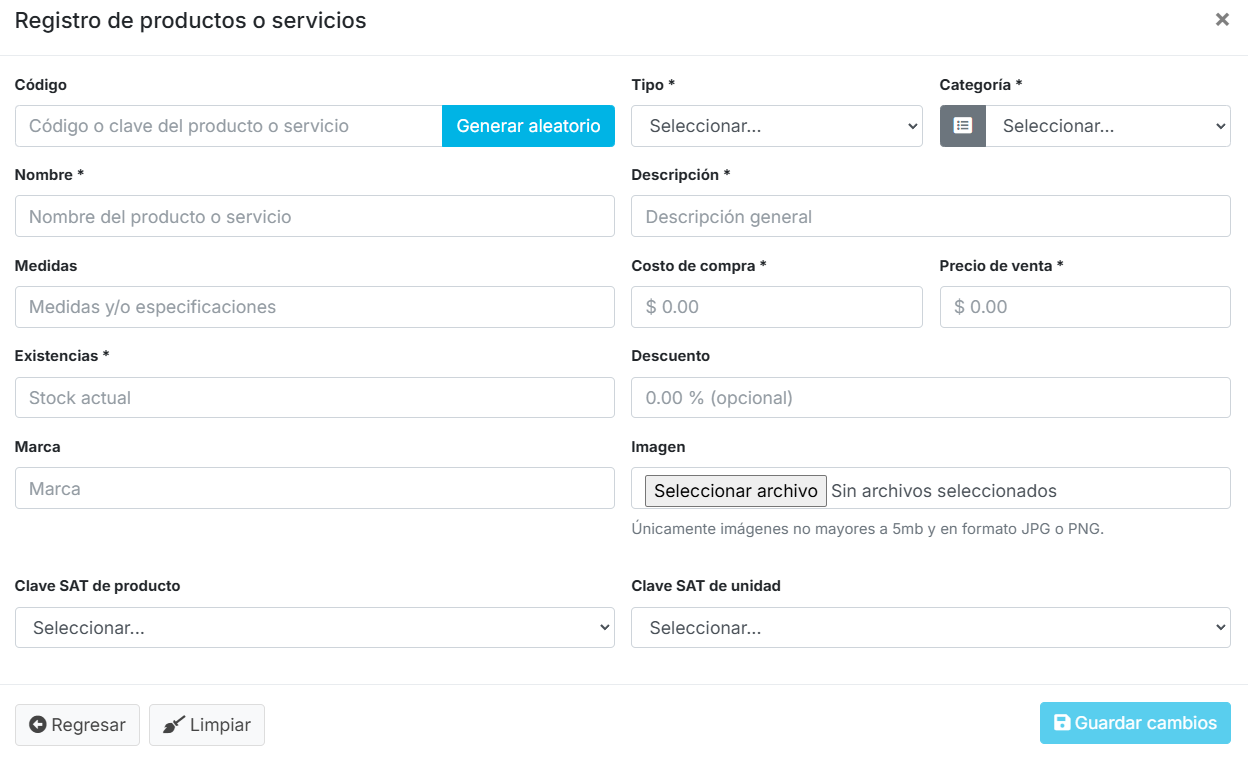Focus the Medidas specifications field

[x=314, y=307]
